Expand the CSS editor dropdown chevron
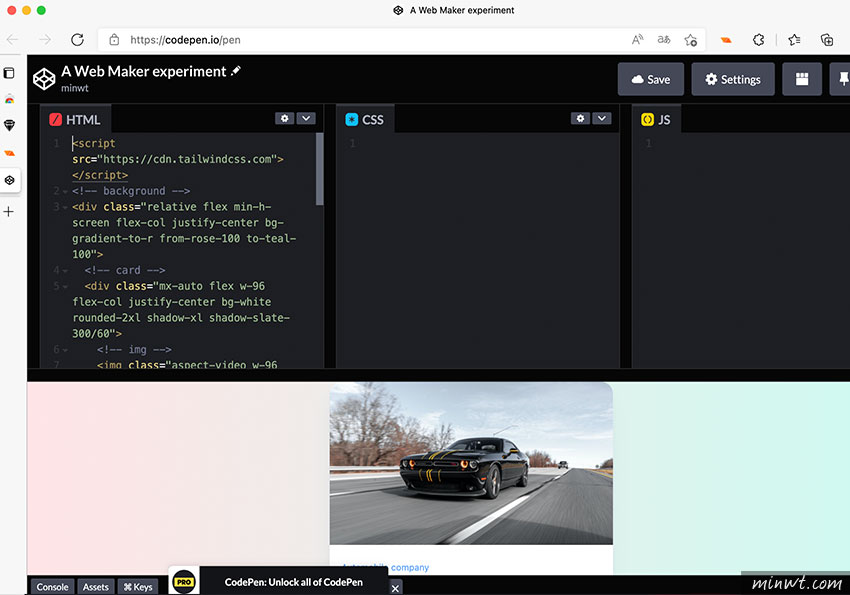The image size is (850, 595). [602, 118]
